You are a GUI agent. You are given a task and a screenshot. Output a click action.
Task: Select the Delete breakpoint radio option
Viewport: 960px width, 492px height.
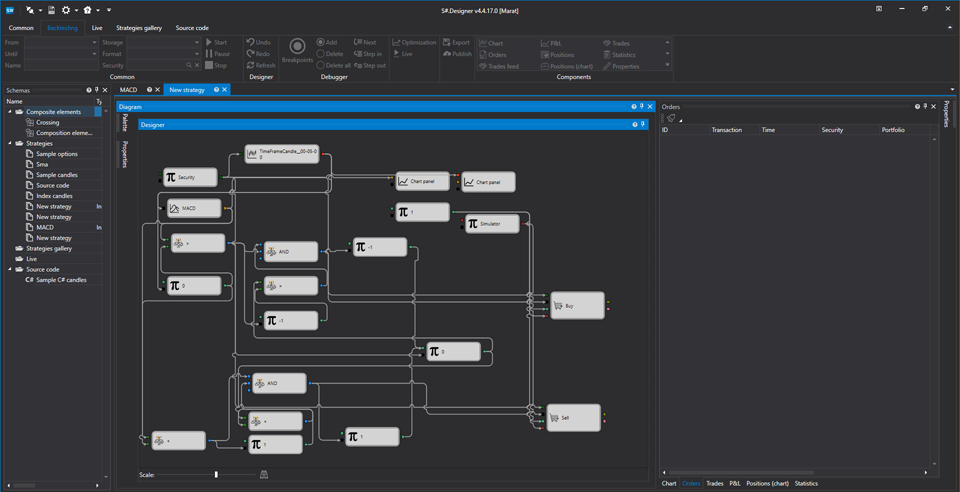point(320,54)
